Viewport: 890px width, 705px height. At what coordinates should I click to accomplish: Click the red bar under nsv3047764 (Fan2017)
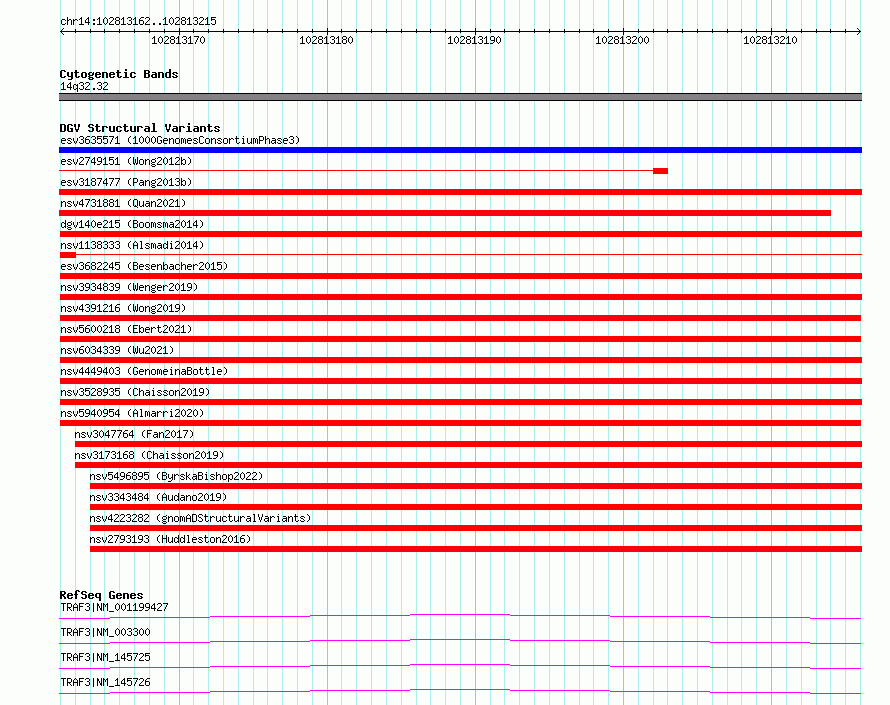tap(468, 444)
